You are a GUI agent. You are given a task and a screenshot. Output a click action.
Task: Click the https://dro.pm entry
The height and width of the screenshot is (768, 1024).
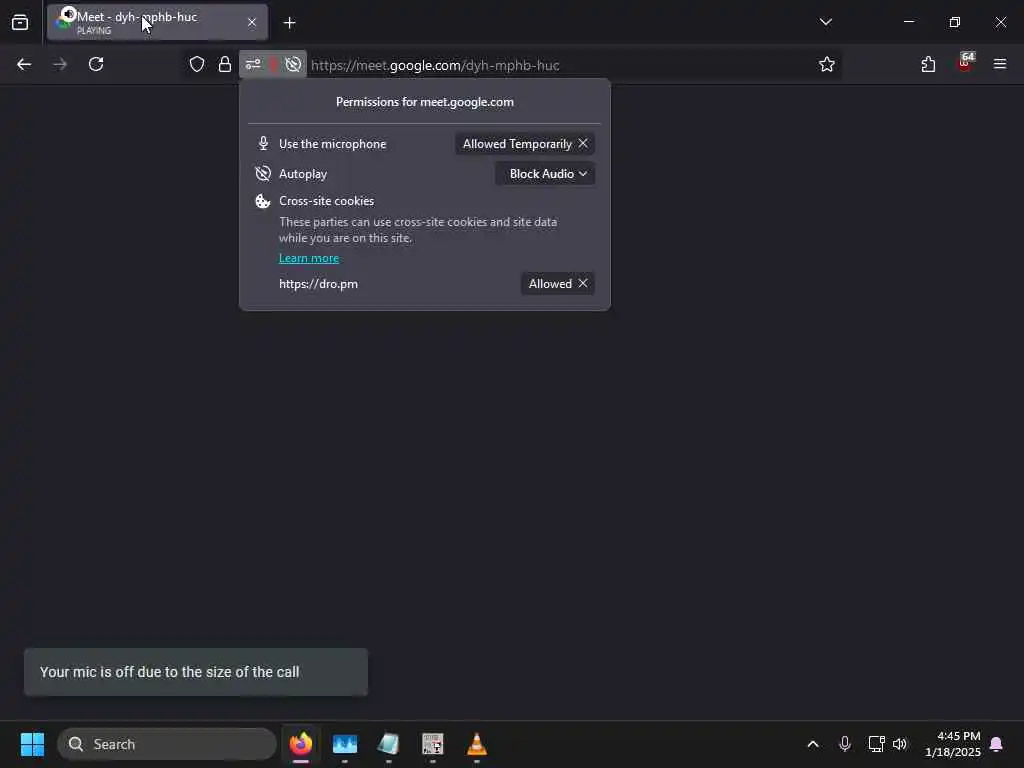319,283
